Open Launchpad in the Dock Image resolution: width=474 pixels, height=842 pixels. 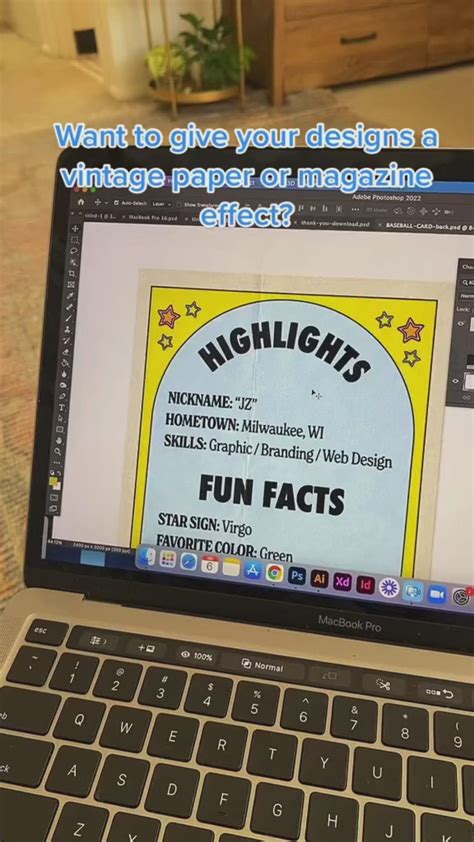(x=167, y=559)
